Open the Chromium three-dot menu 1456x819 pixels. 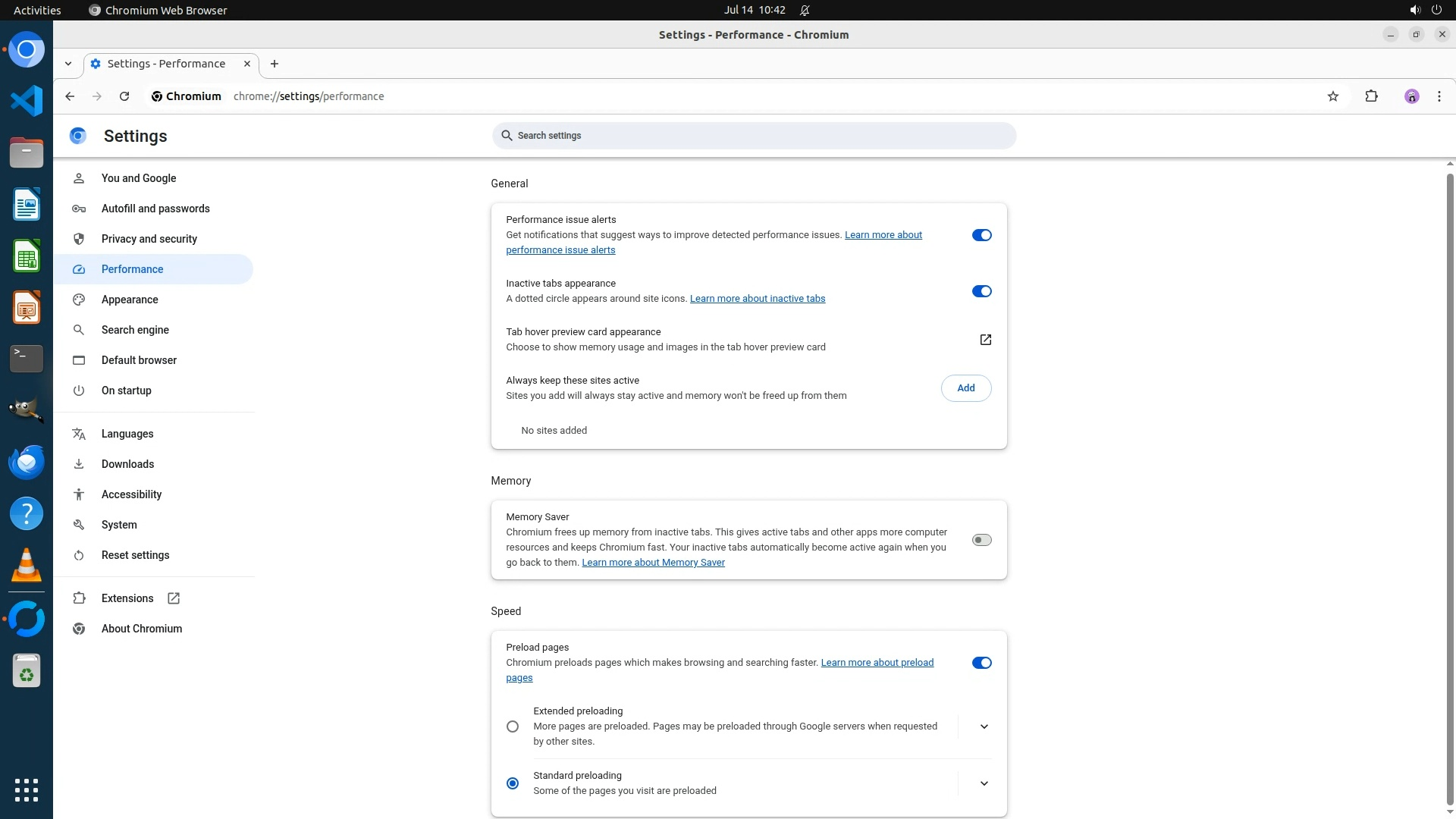coord(1439,96)
